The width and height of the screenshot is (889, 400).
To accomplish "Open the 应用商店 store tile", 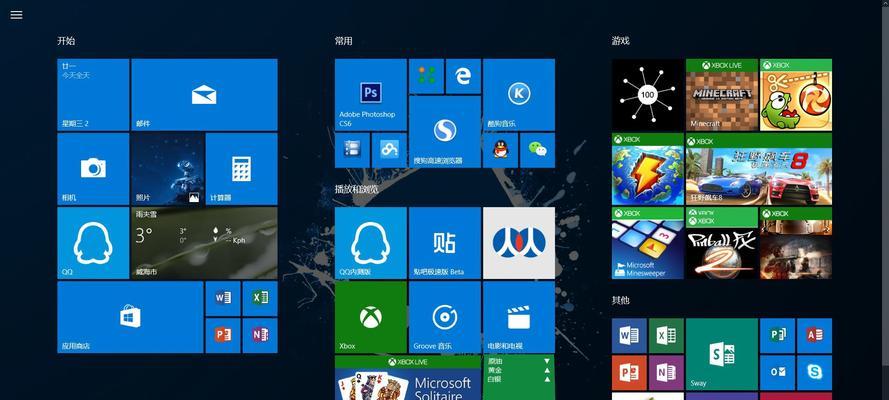I will click(x=130, y=317).
